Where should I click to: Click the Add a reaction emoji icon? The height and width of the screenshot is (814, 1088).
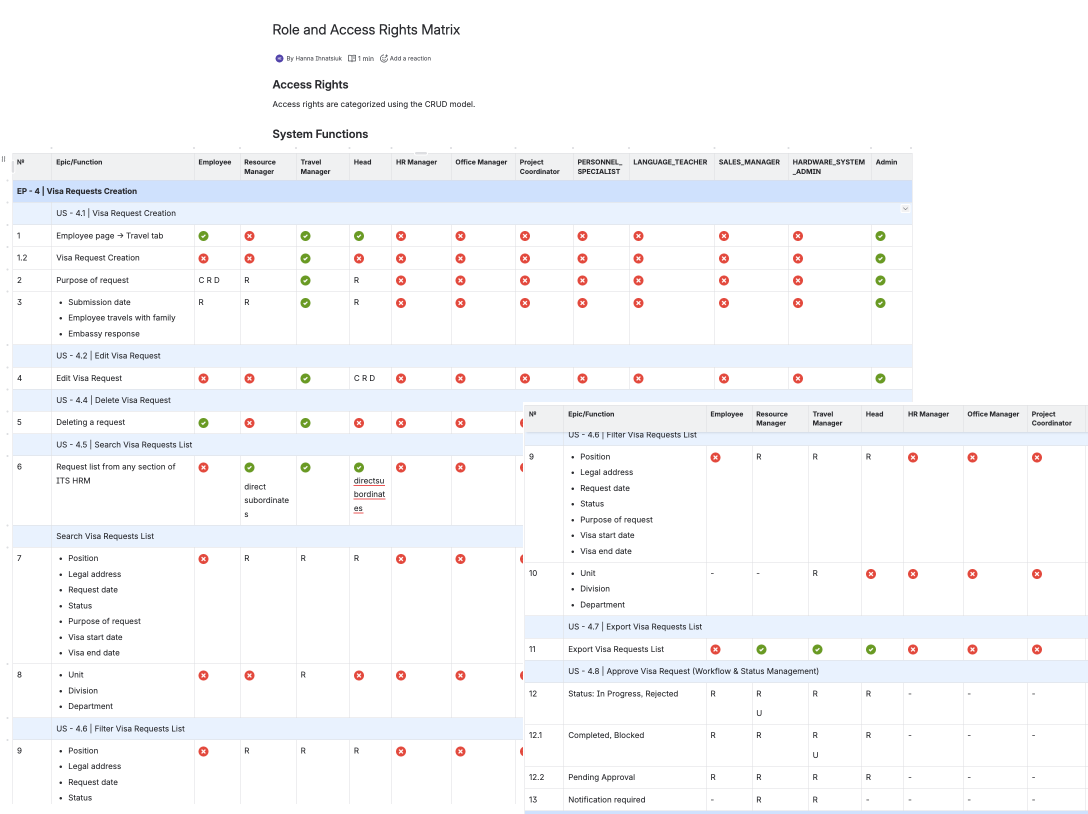[384, 59]
